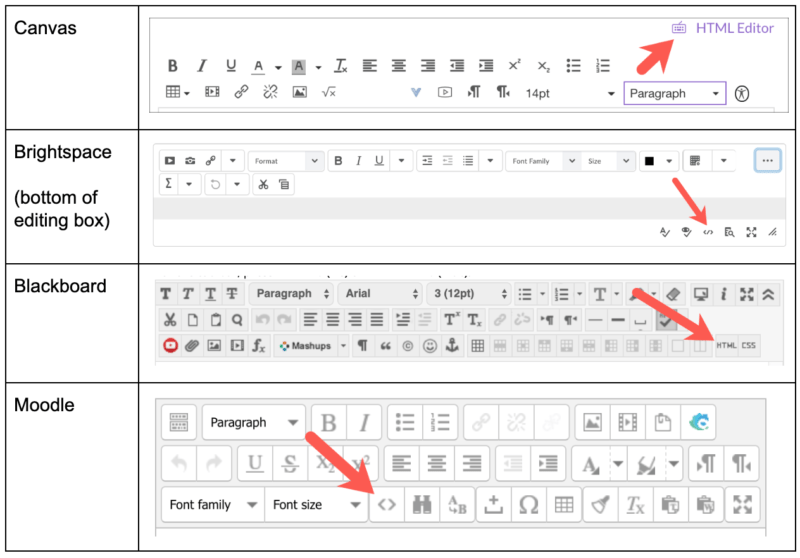Insert table in Blackboard toolbar

(x=478, y=346)
